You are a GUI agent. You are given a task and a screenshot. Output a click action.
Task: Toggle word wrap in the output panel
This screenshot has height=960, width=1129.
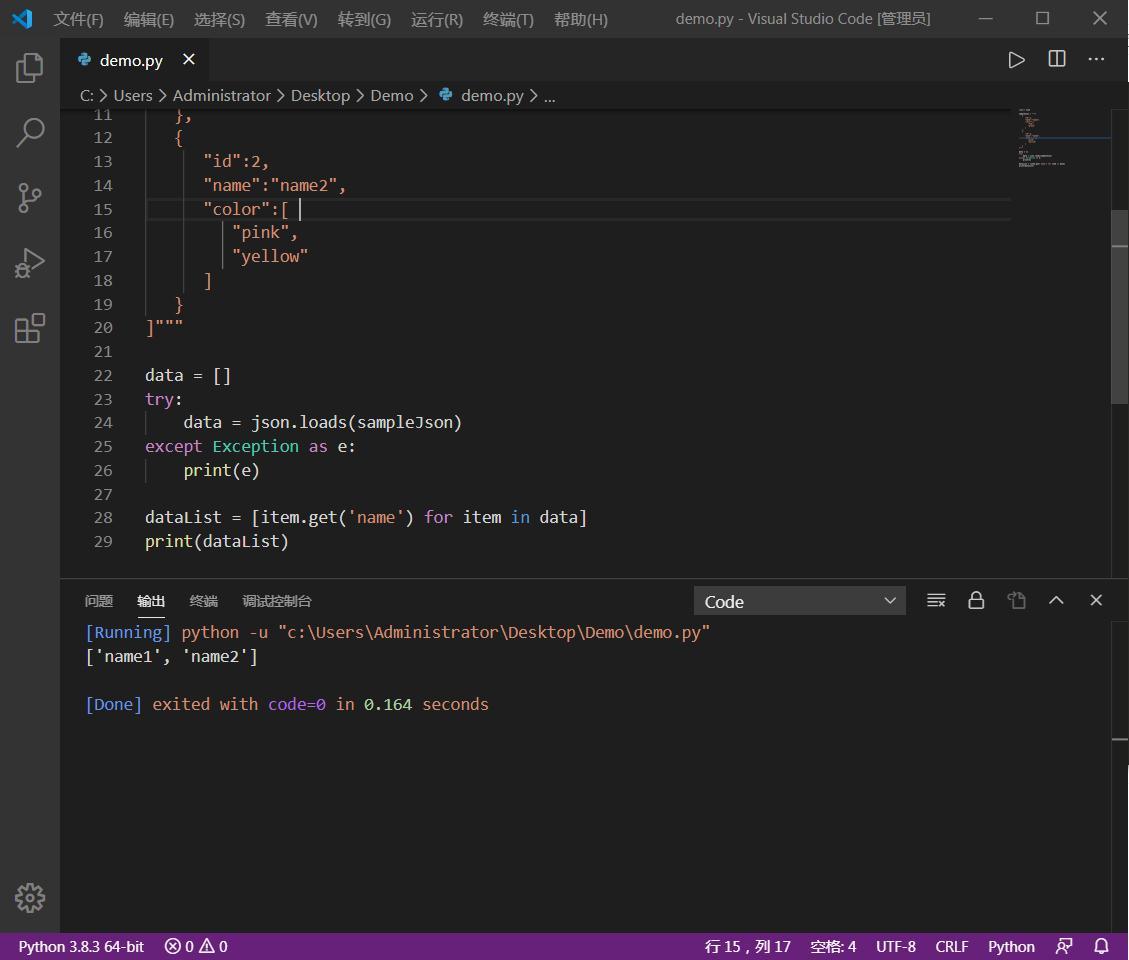pyautogui.click(x=1016, y=600)
